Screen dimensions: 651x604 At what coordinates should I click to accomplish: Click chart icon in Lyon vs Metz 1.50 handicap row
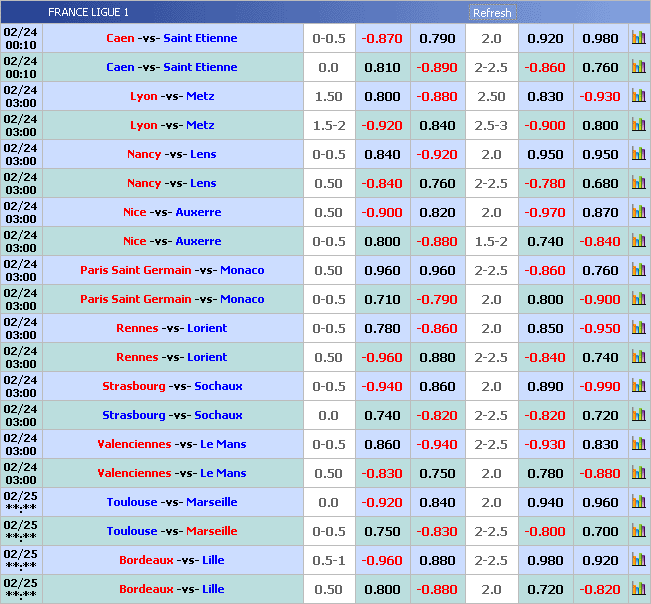tap(638, 96)
